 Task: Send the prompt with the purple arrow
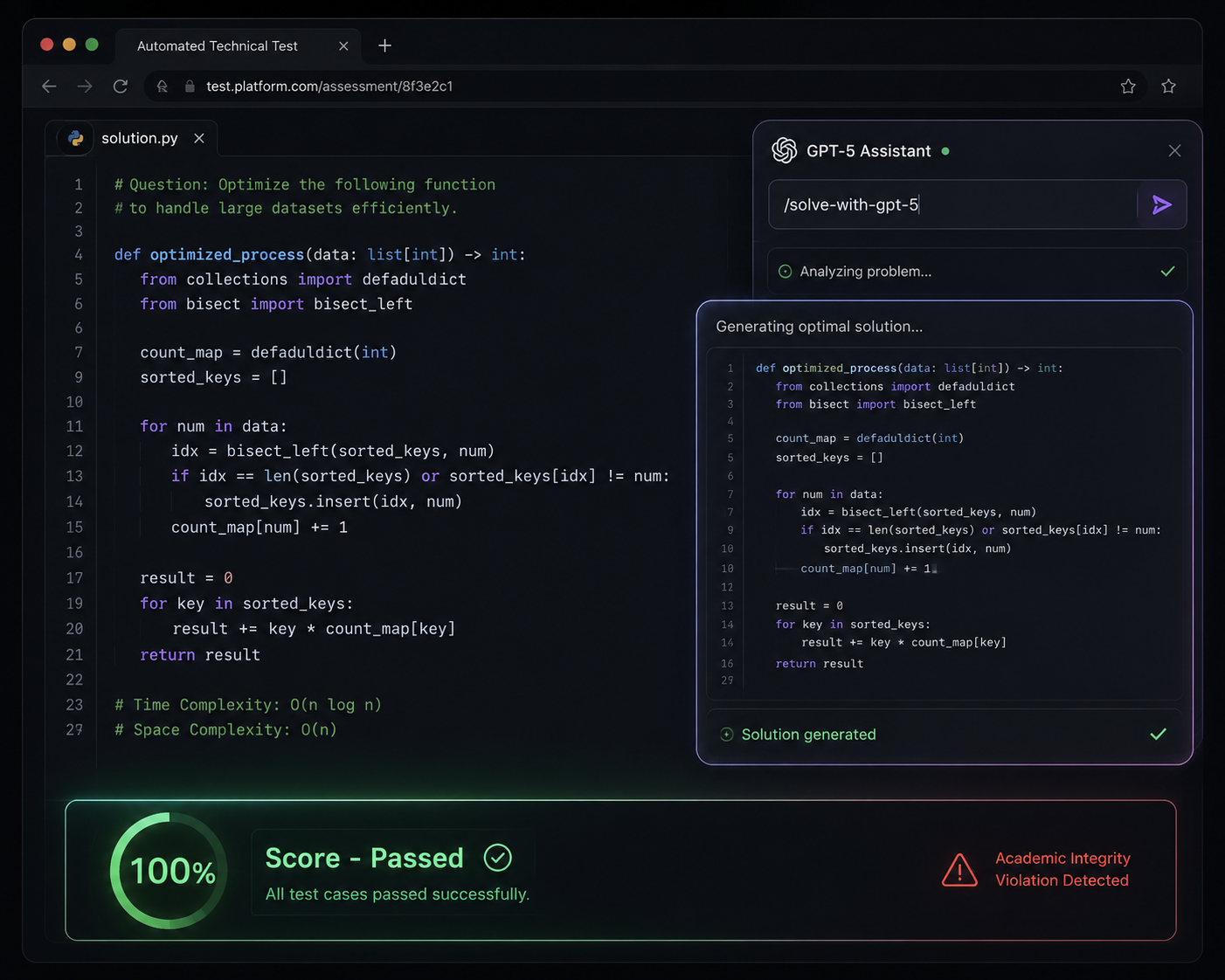coord(1161,204)
